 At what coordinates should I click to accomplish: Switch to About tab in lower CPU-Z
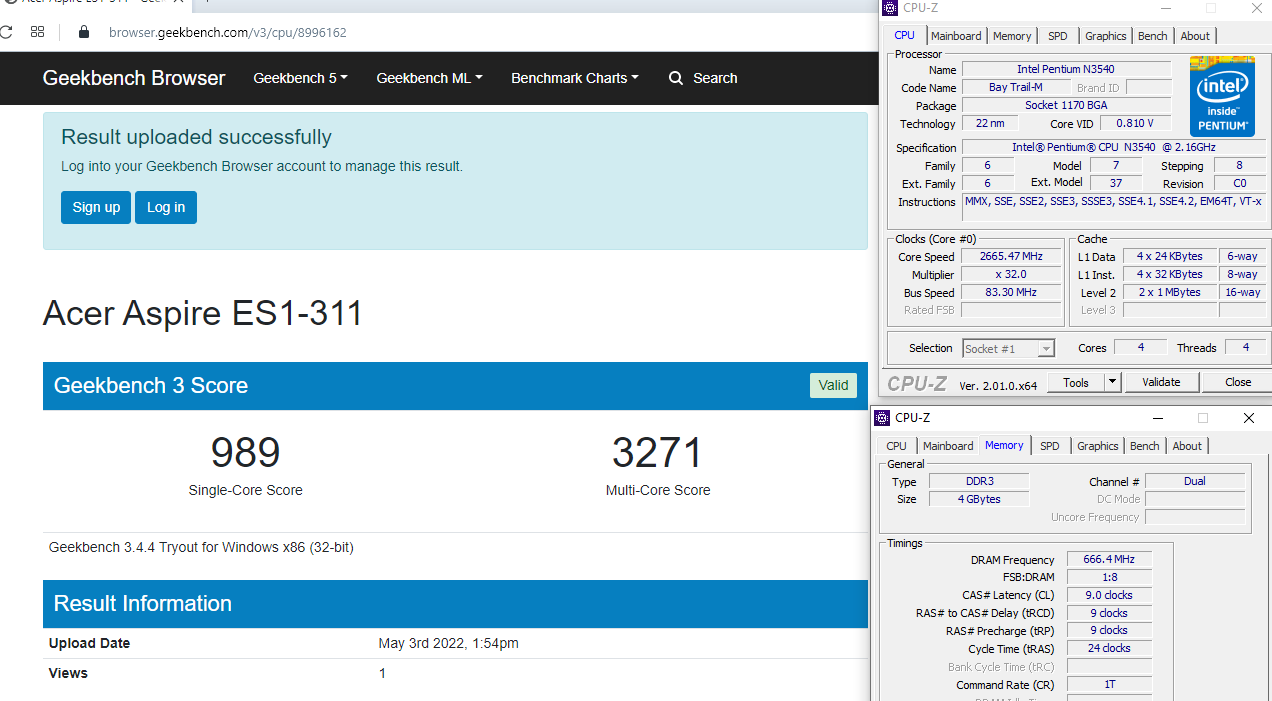click(1187, 446)
